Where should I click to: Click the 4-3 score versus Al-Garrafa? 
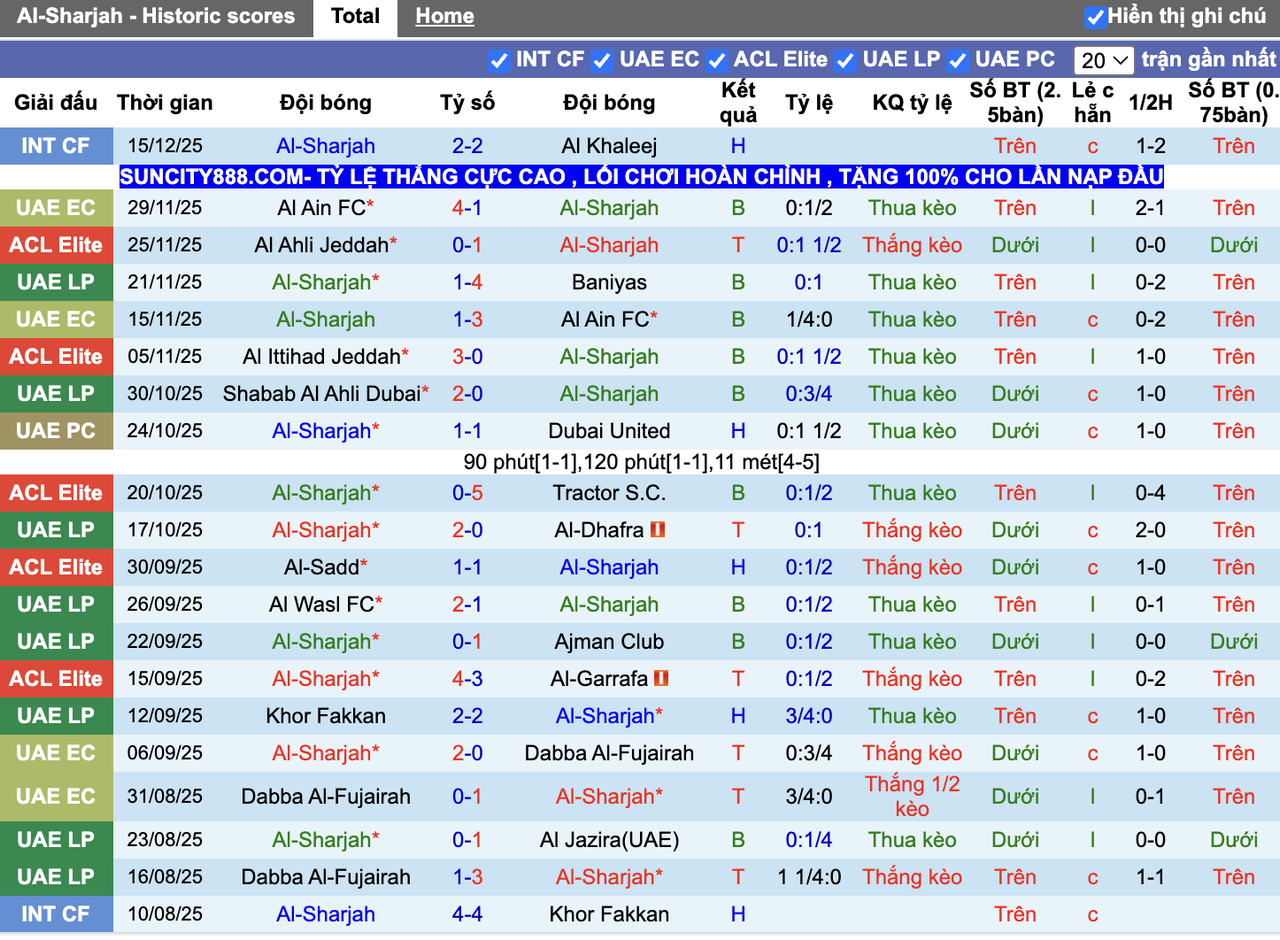pos(467,679)
